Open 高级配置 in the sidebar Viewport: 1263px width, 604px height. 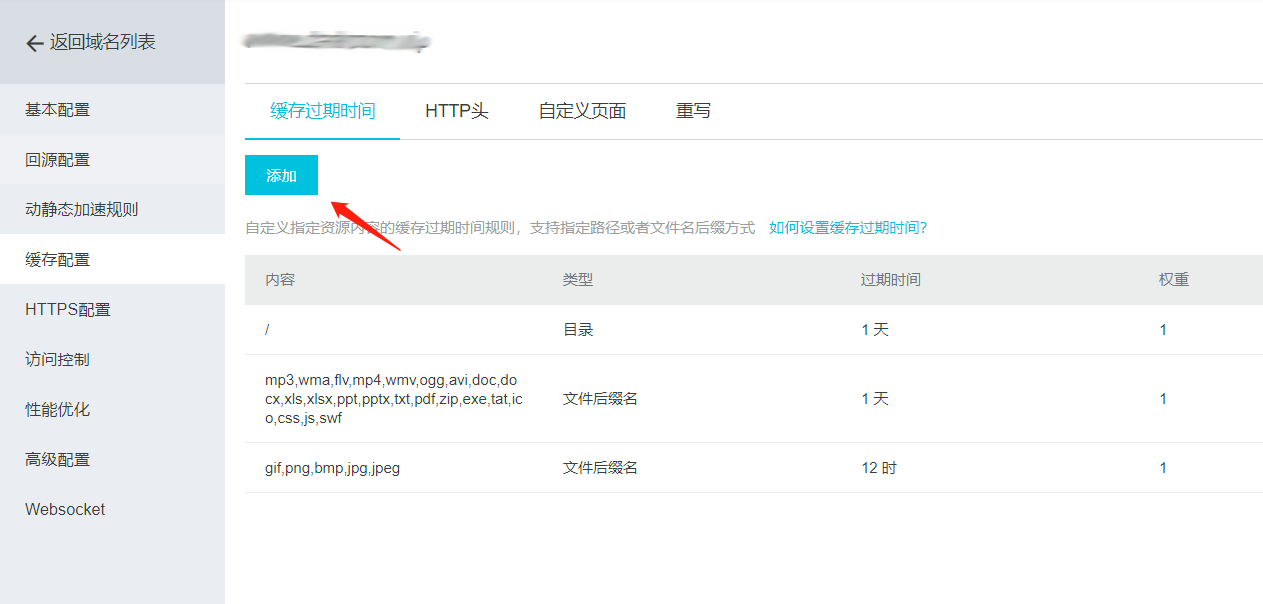pos(57,460)
